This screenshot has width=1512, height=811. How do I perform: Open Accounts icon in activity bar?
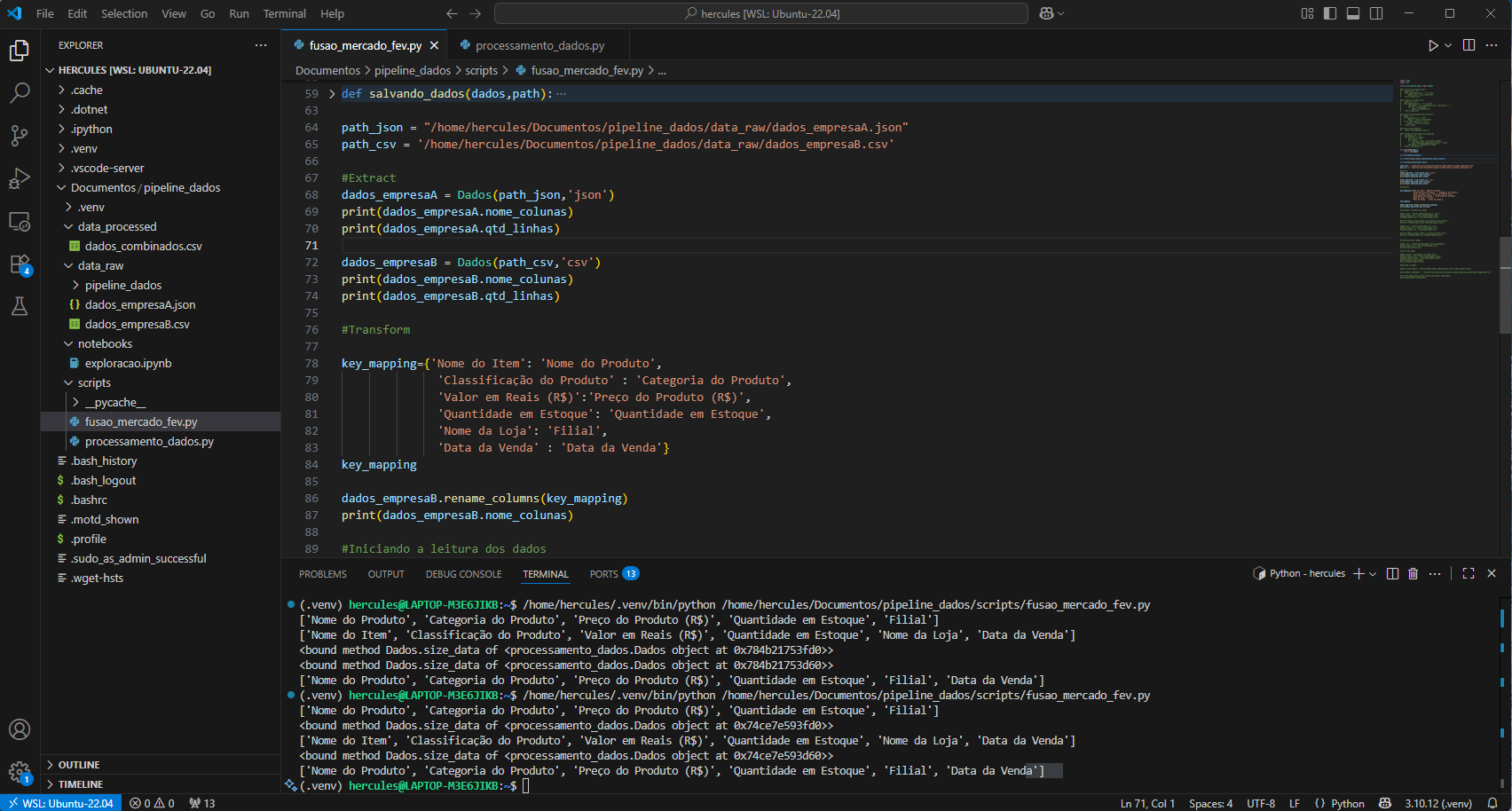coord(20,729)
